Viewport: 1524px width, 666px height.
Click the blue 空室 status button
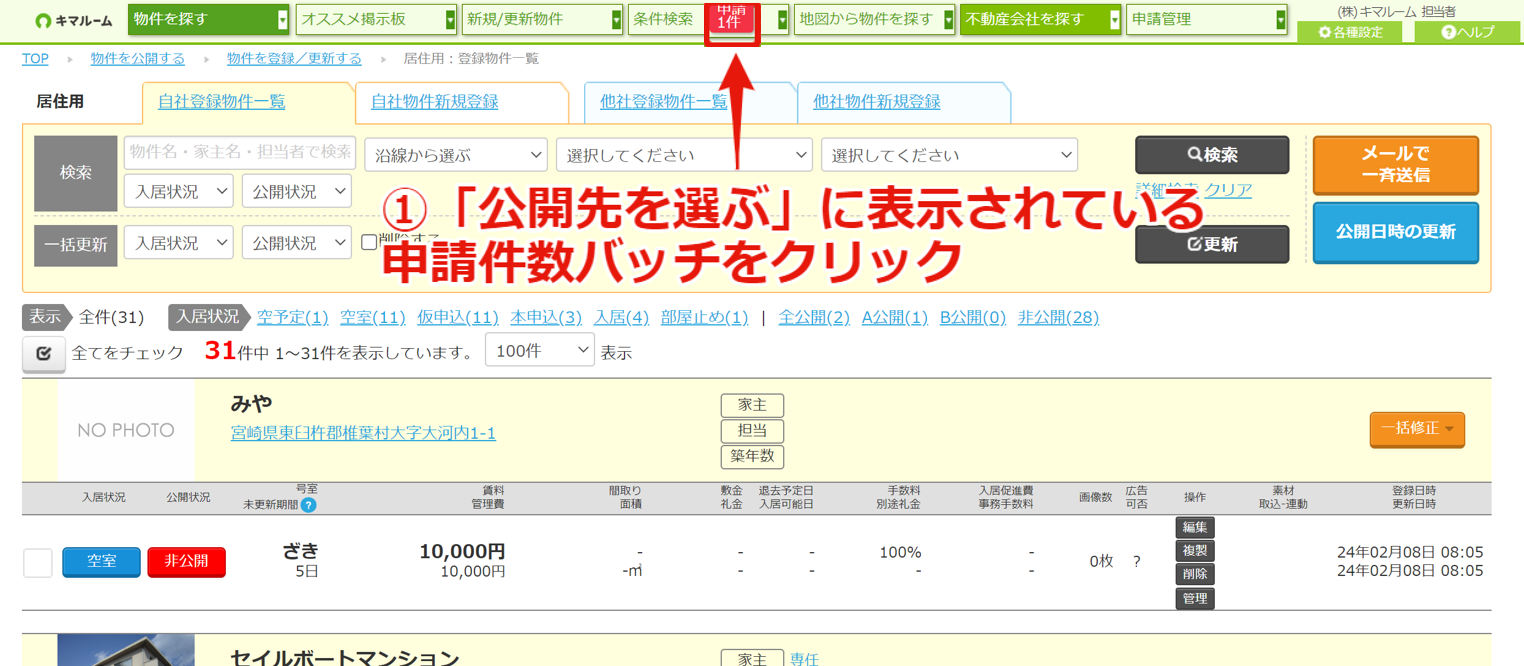coord(101,562)
